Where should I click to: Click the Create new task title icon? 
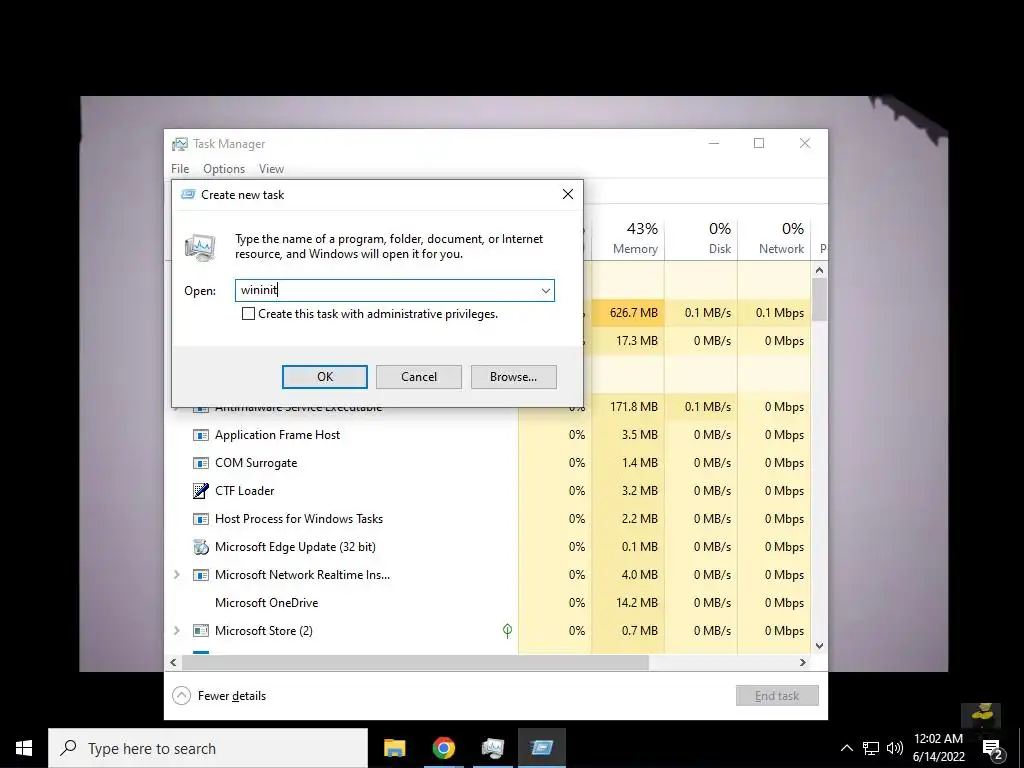188,195
